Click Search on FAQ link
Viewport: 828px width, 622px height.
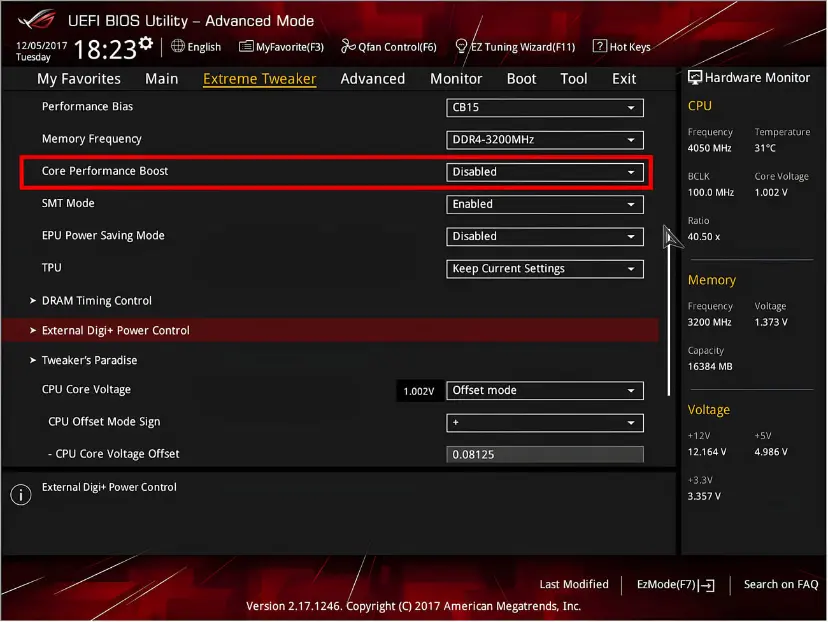tap(781, 584)
